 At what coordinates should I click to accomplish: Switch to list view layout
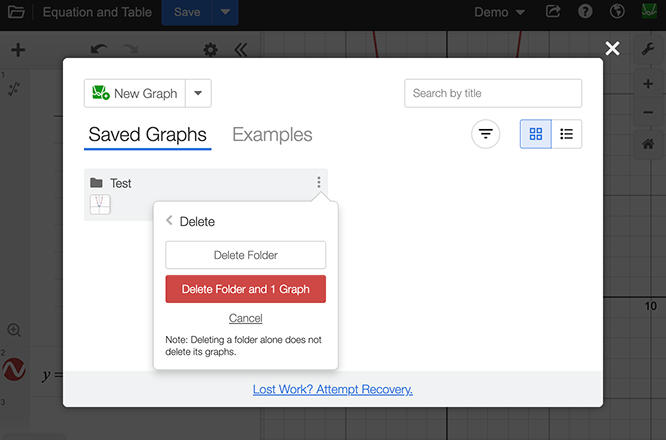point(566,134)
